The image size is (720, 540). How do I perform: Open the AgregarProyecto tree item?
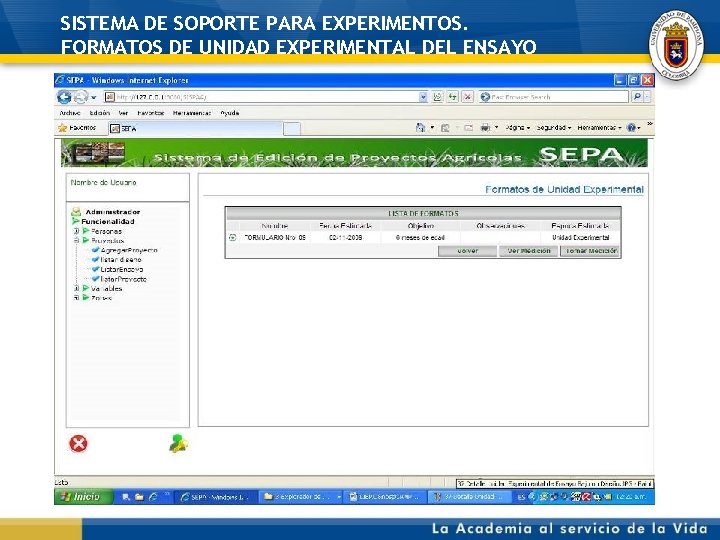[x=129, y=250]
